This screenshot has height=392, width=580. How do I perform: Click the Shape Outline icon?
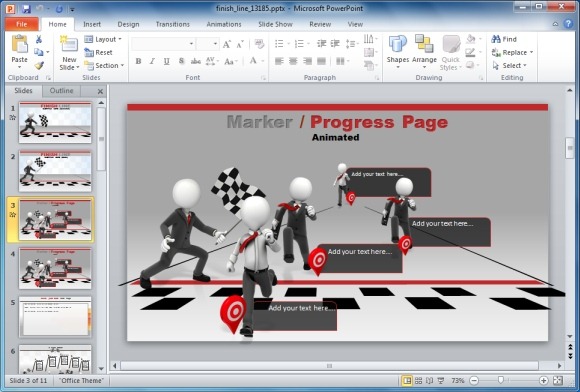tap(471, 52)
